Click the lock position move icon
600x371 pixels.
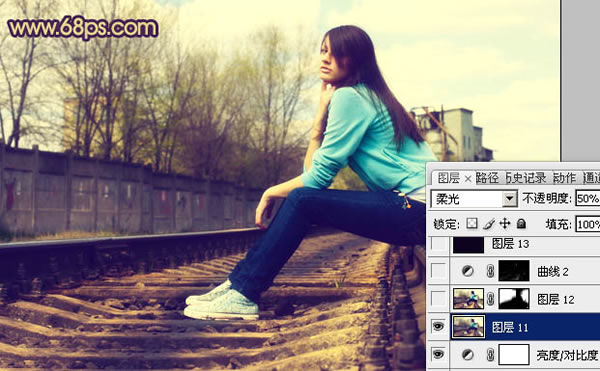click(505, 223)
